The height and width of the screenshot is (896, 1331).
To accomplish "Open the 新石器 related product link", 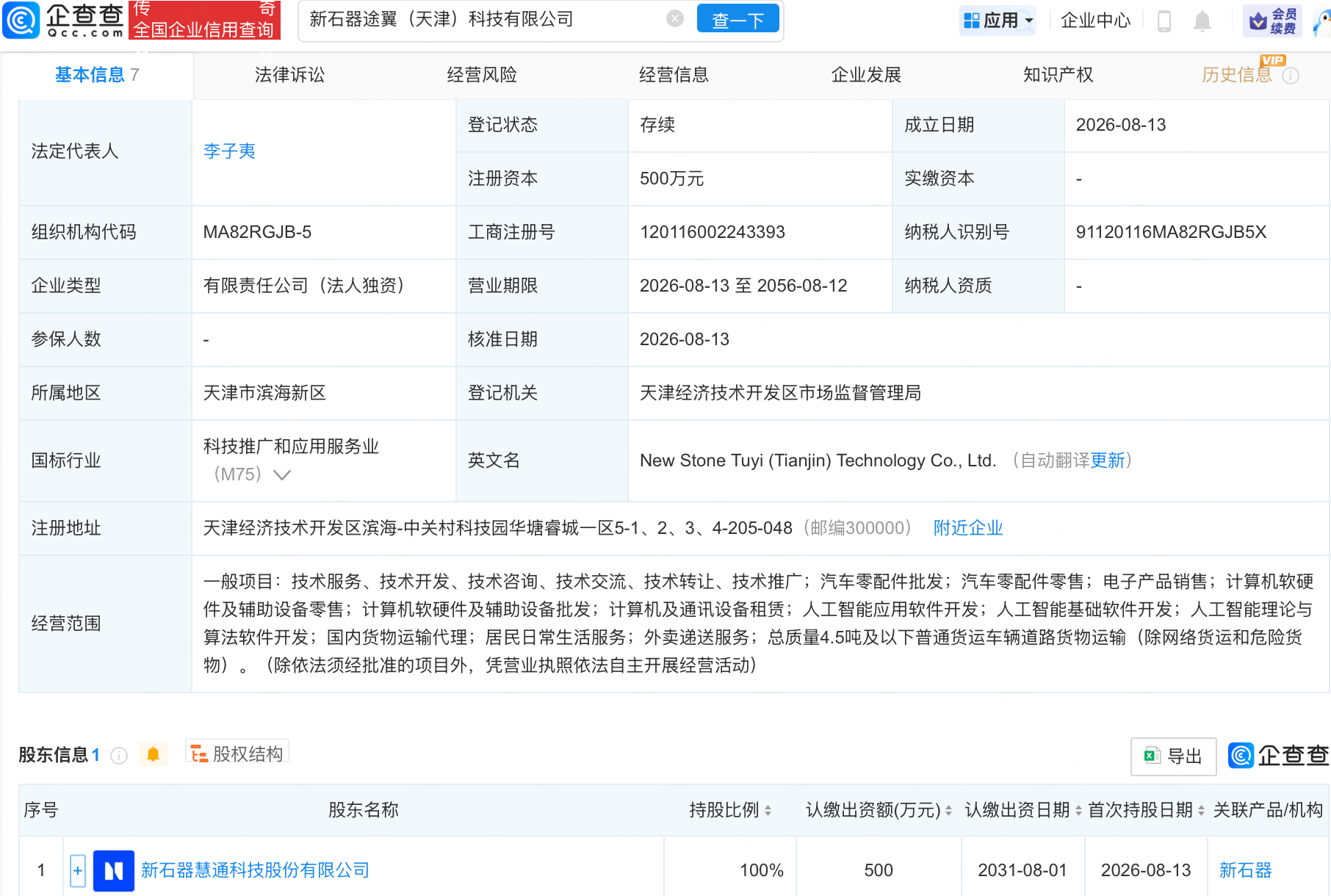I will pos(1245,870).
